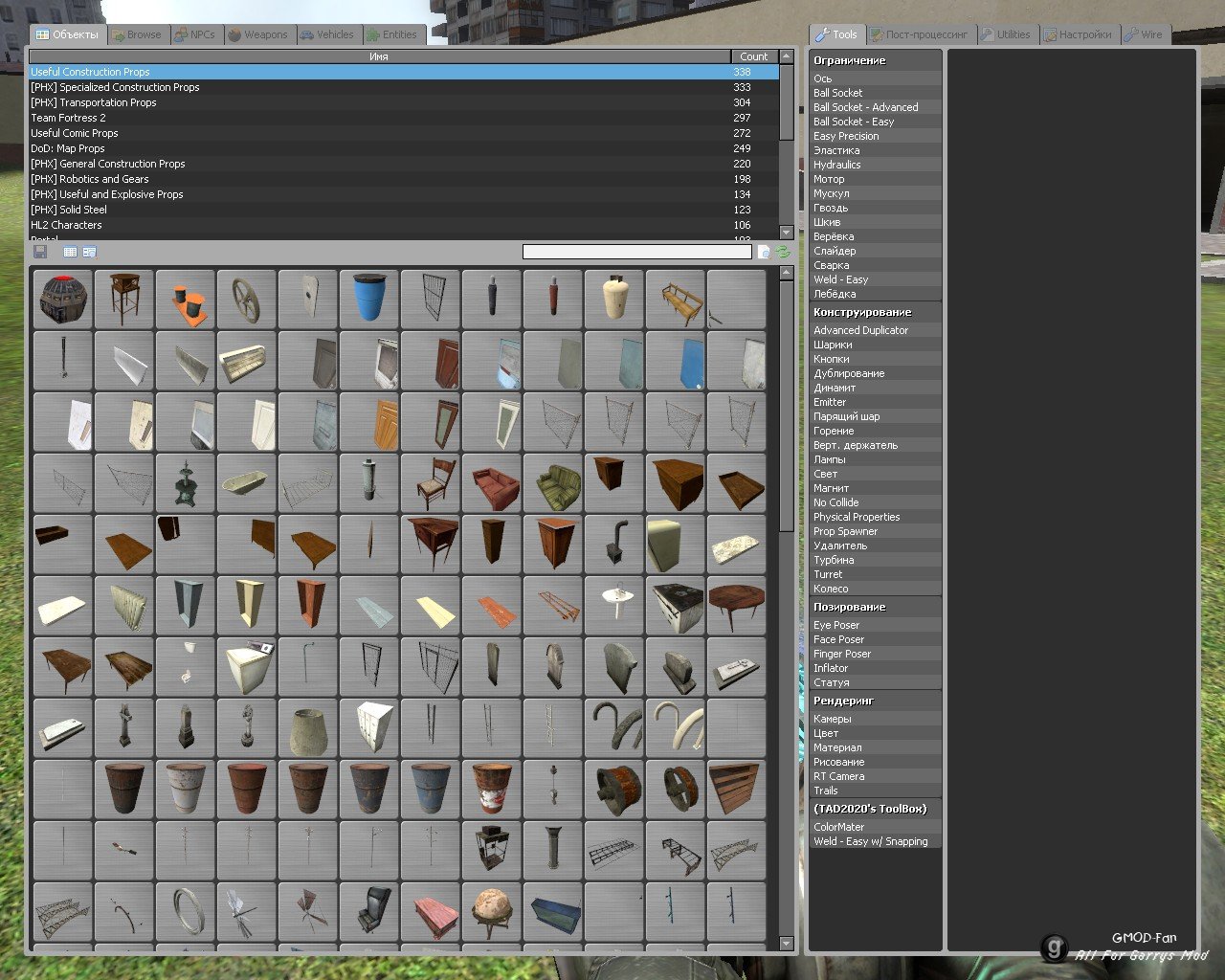Select the Physical Properties tool
Screen dimensions: 1225x980
tap(875, 517)
